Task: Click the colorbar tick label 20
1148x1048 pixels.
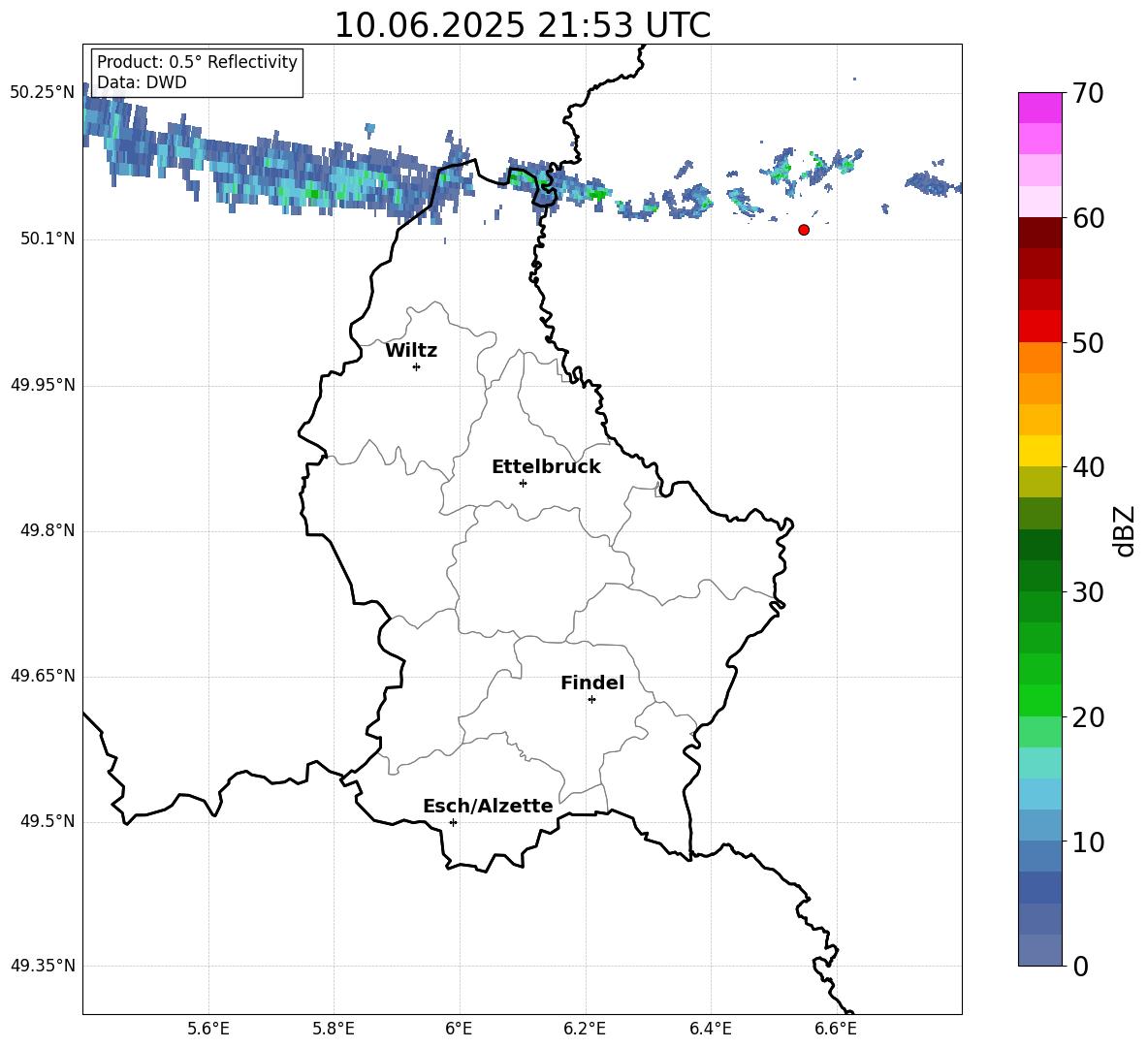Action: coord(1089,716)
